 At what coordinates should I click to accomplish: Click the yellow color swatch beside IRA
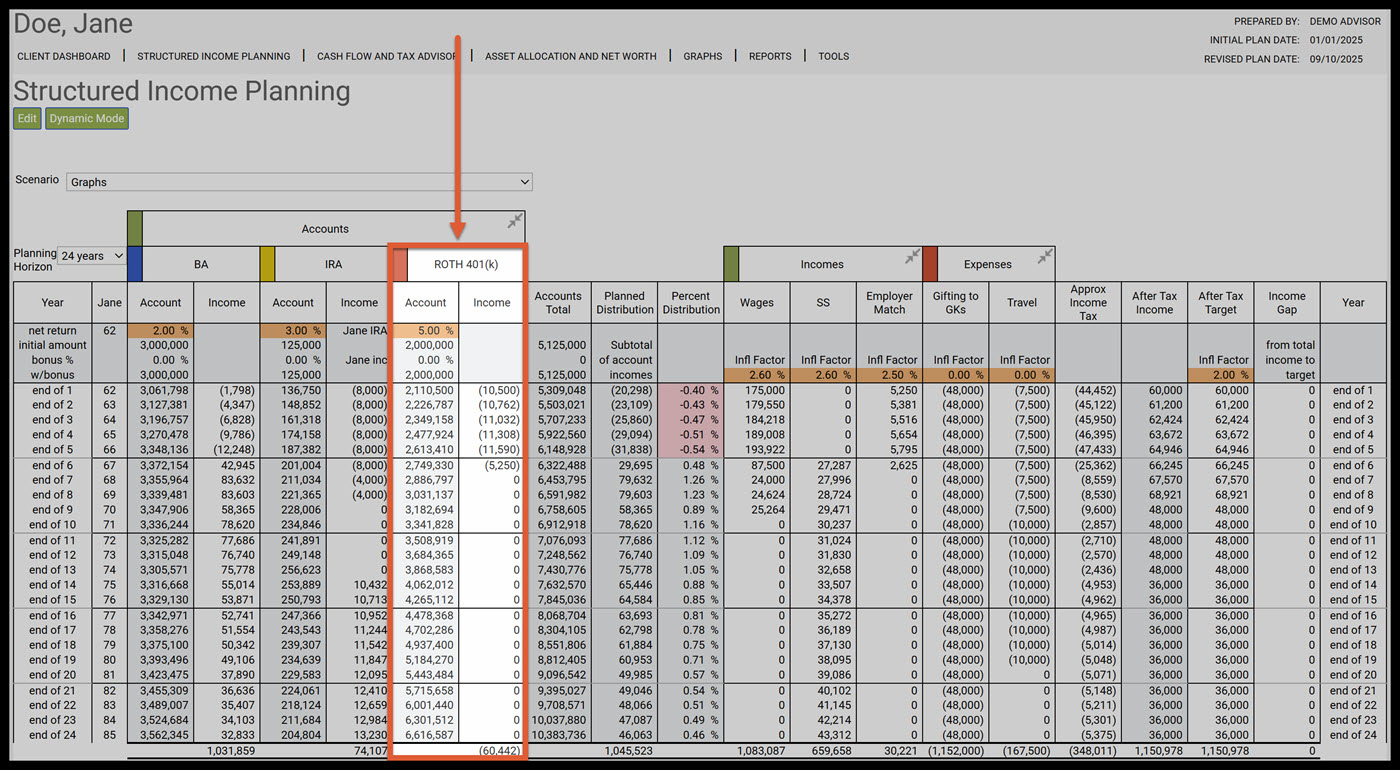point(267,264)
